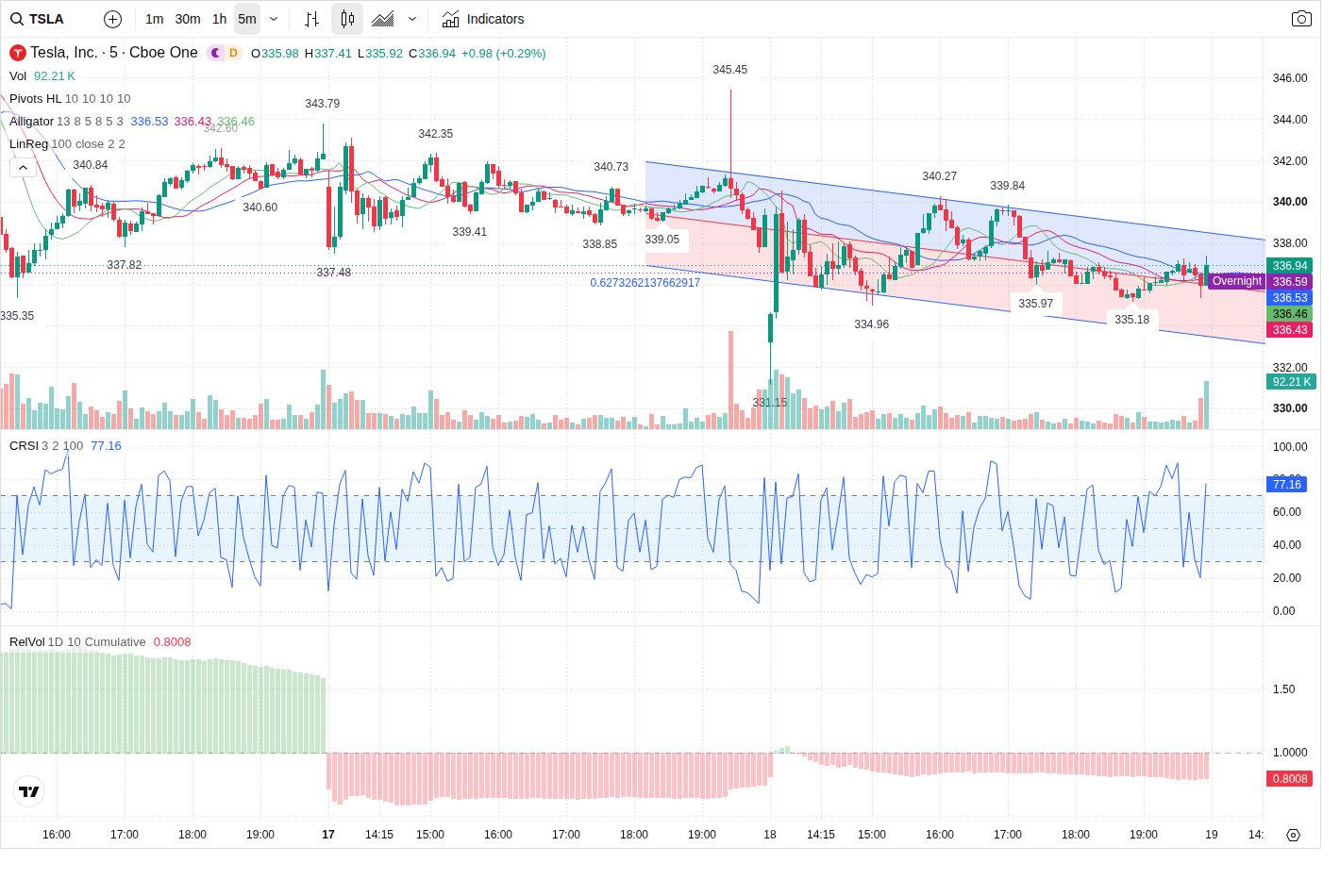Screen dimensions: 1340x896
Task: Switch to candlestick chart style
Action: (x=347, y=19)
